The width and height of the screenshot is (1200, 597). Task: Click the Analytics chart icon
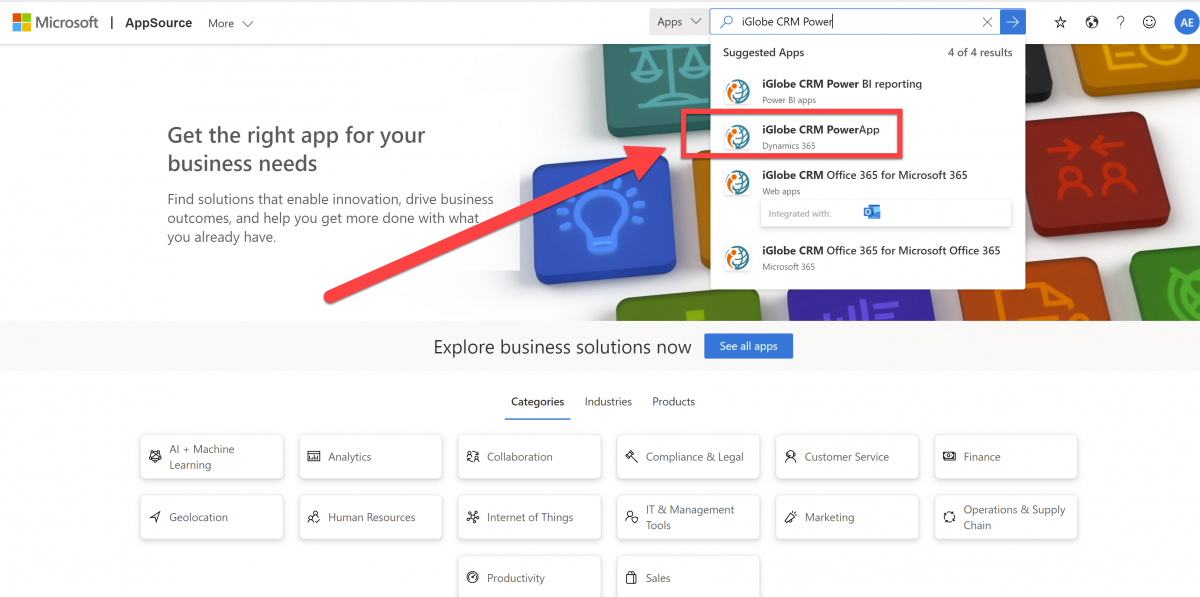[x=314, y=457]
